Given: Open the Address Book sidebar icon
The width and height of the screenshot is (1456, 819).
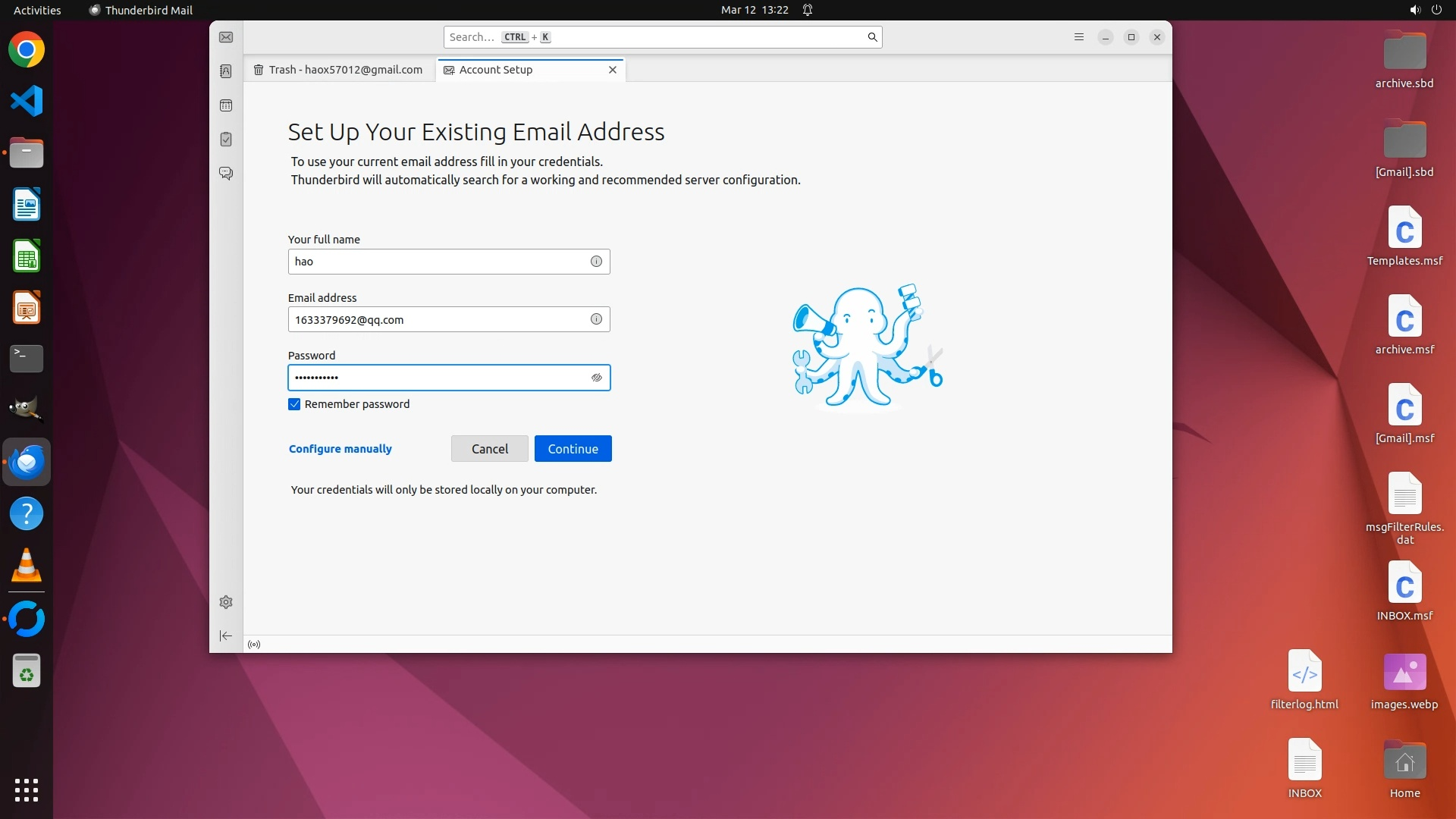Looking at the screenshot, I should tap(226, 71).
